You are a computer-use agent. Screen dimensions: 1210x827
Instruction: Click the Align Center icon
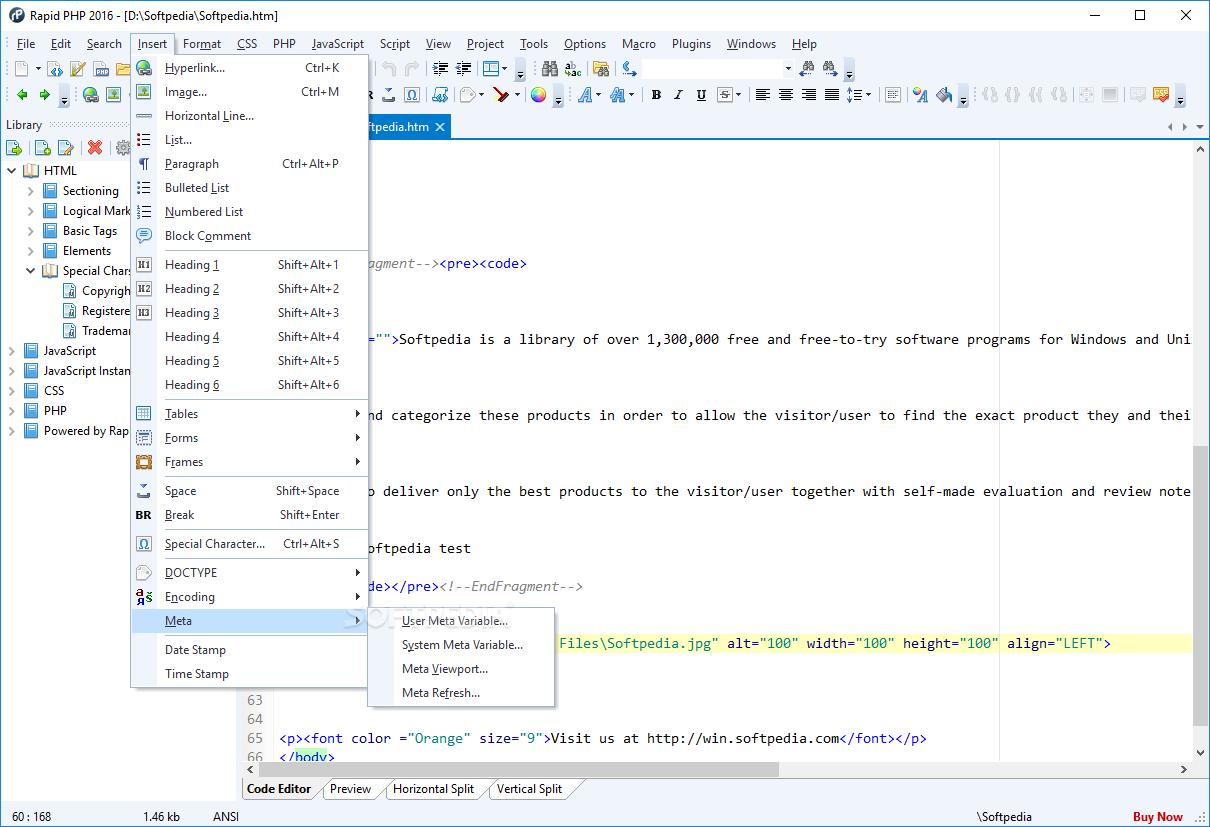pos(786,95)
